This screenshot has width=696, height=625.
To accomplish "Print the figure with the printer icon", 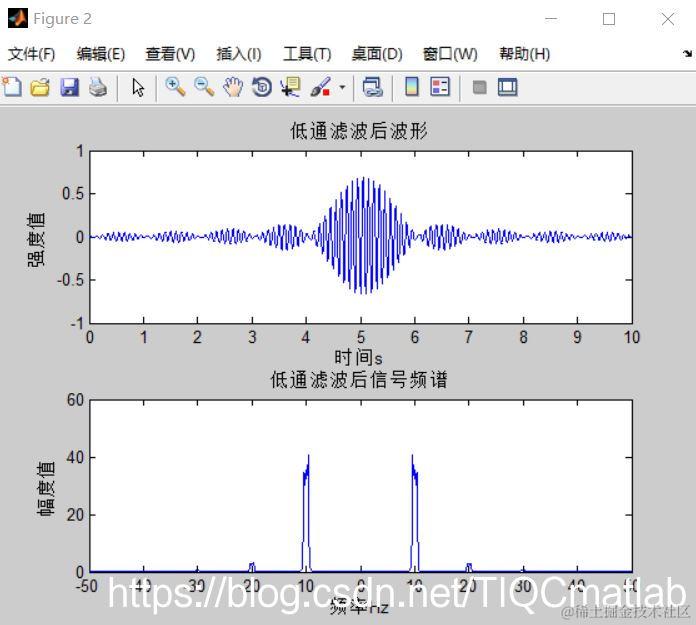I will [98, 87].
